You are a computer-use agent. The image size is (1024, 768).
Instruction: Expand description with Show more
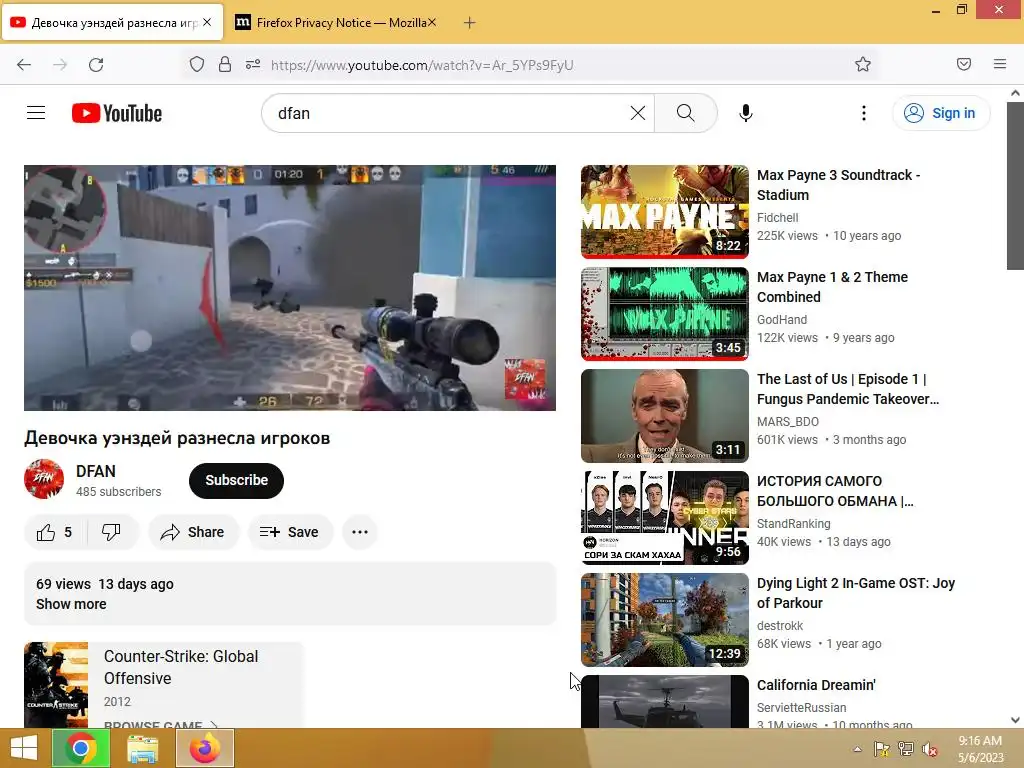pos(71,604)
